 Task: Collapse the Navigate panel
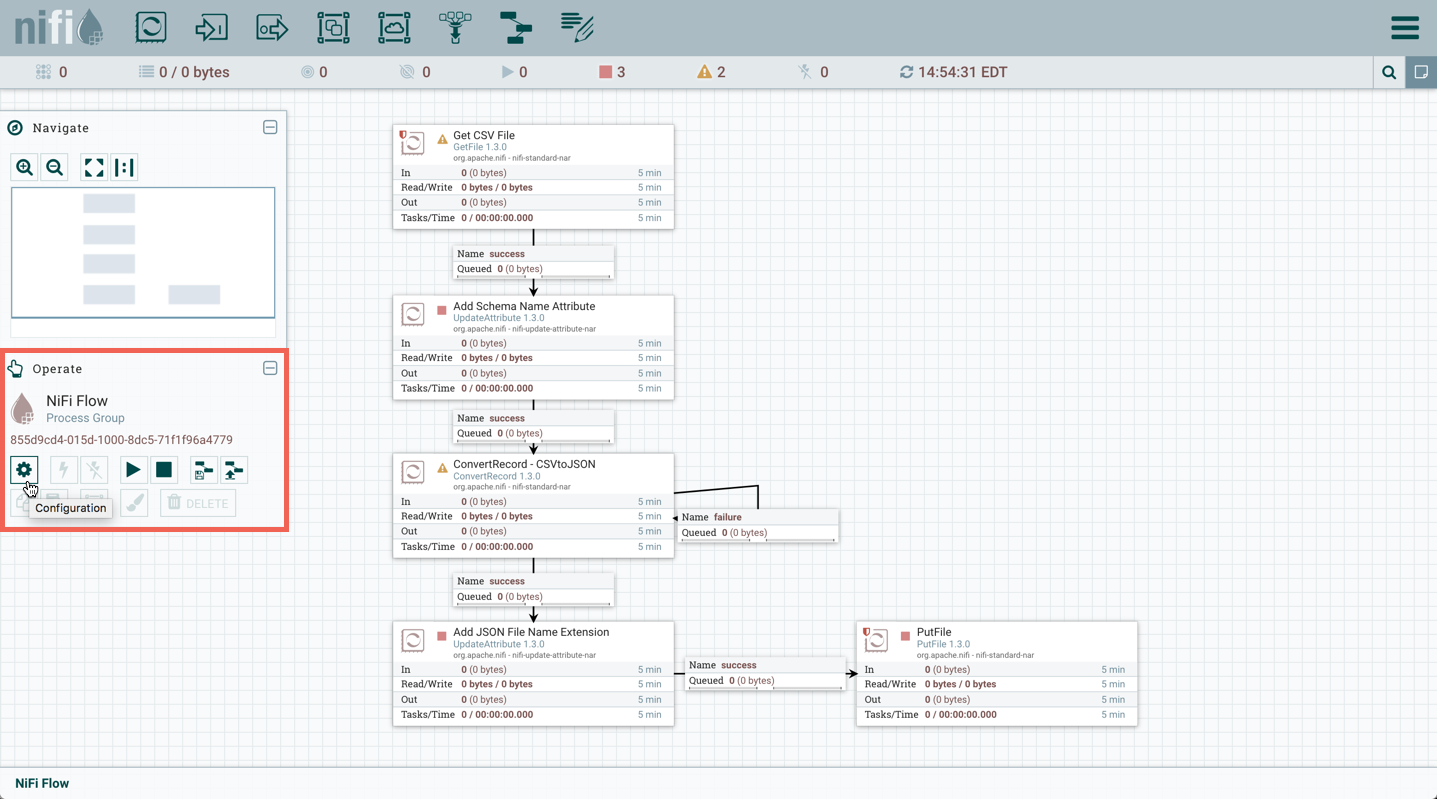click(x=270, y=128)
